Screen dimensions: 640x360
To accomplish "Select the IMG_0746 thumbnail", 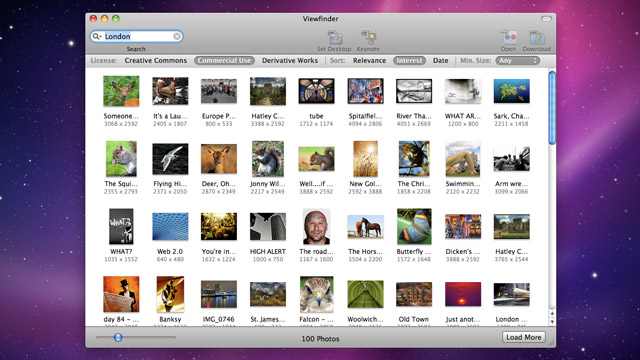I will coord(219,294).
